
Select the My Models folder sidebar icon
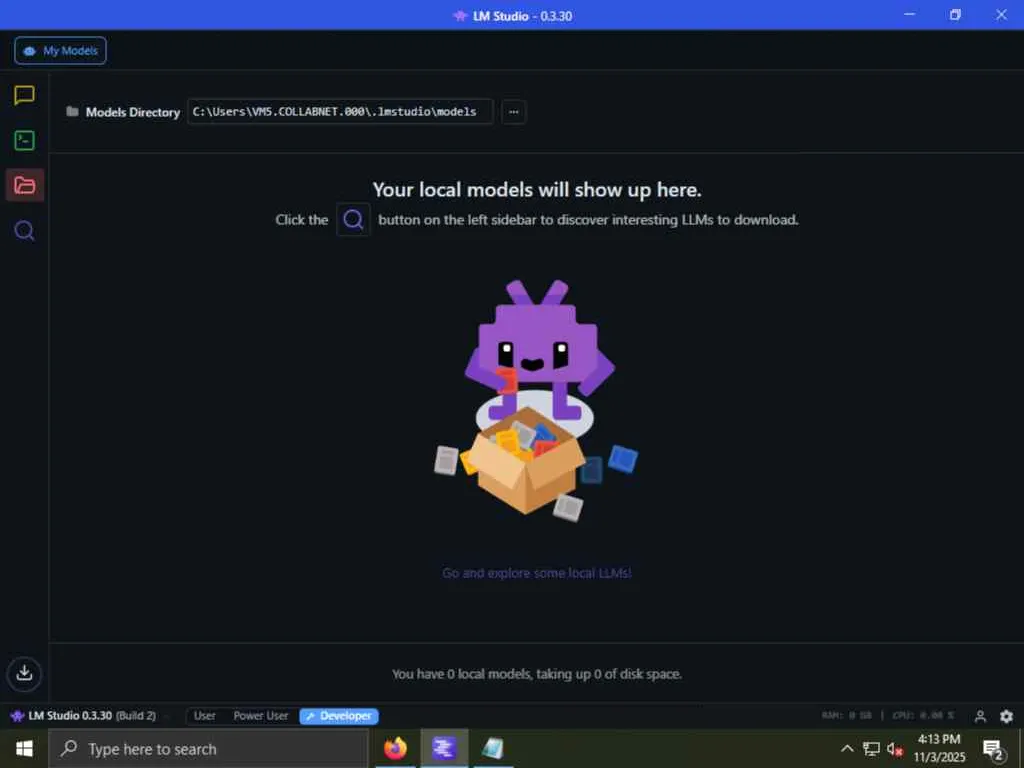[x=25, y=185]
